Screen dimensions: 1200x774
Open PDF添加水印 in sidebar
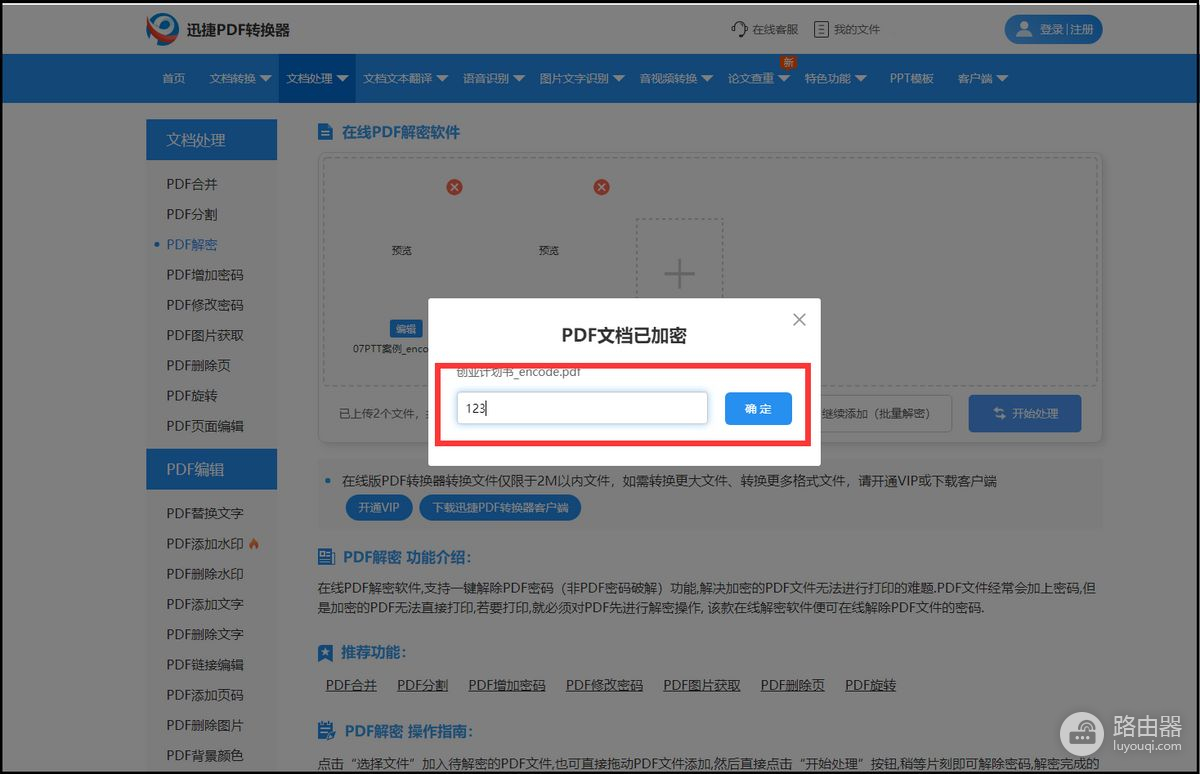205,544
